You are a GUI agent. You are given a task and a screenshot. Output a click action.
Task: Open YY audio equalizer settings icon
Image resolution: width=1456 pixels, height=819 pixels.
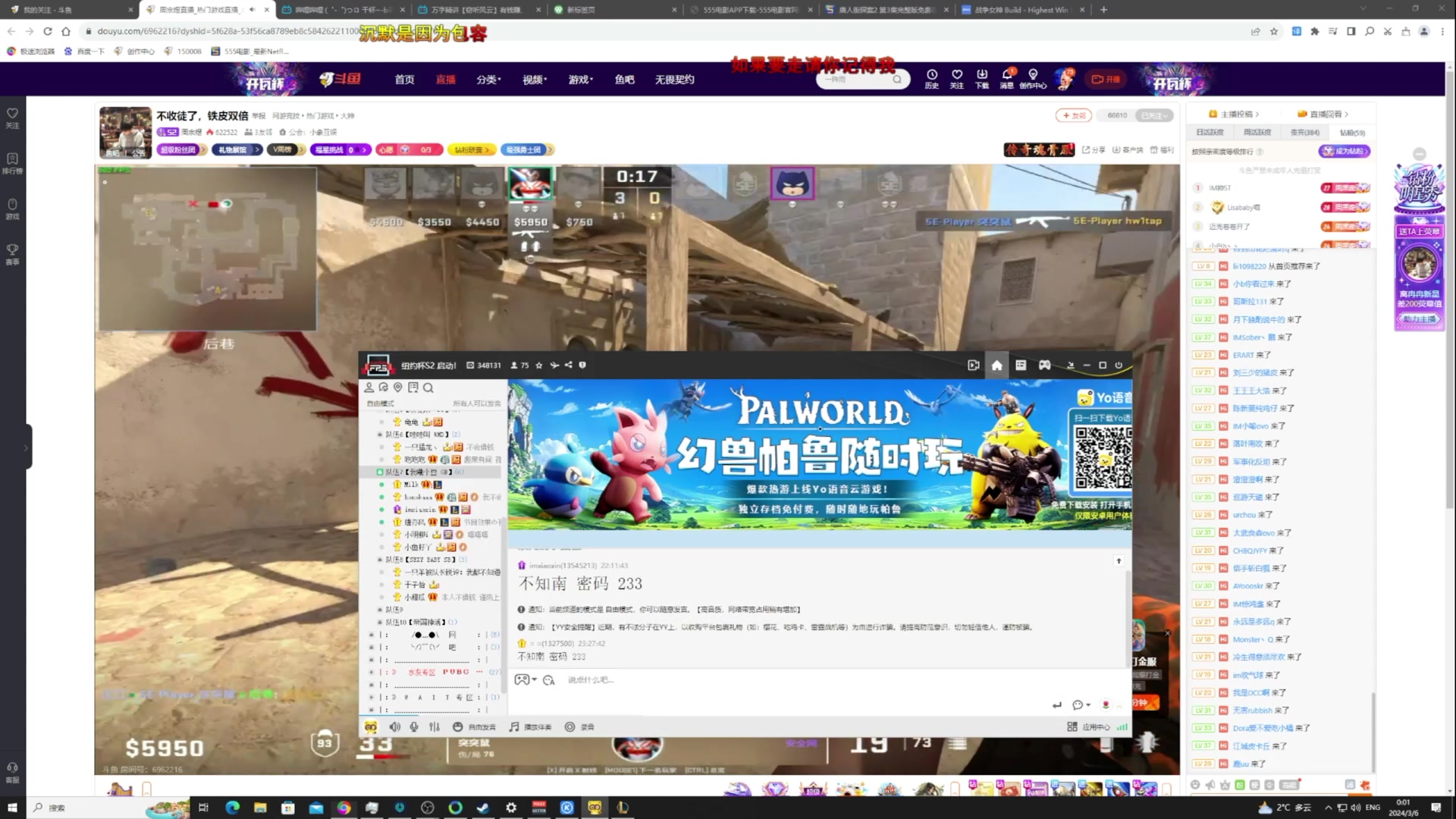435,727
